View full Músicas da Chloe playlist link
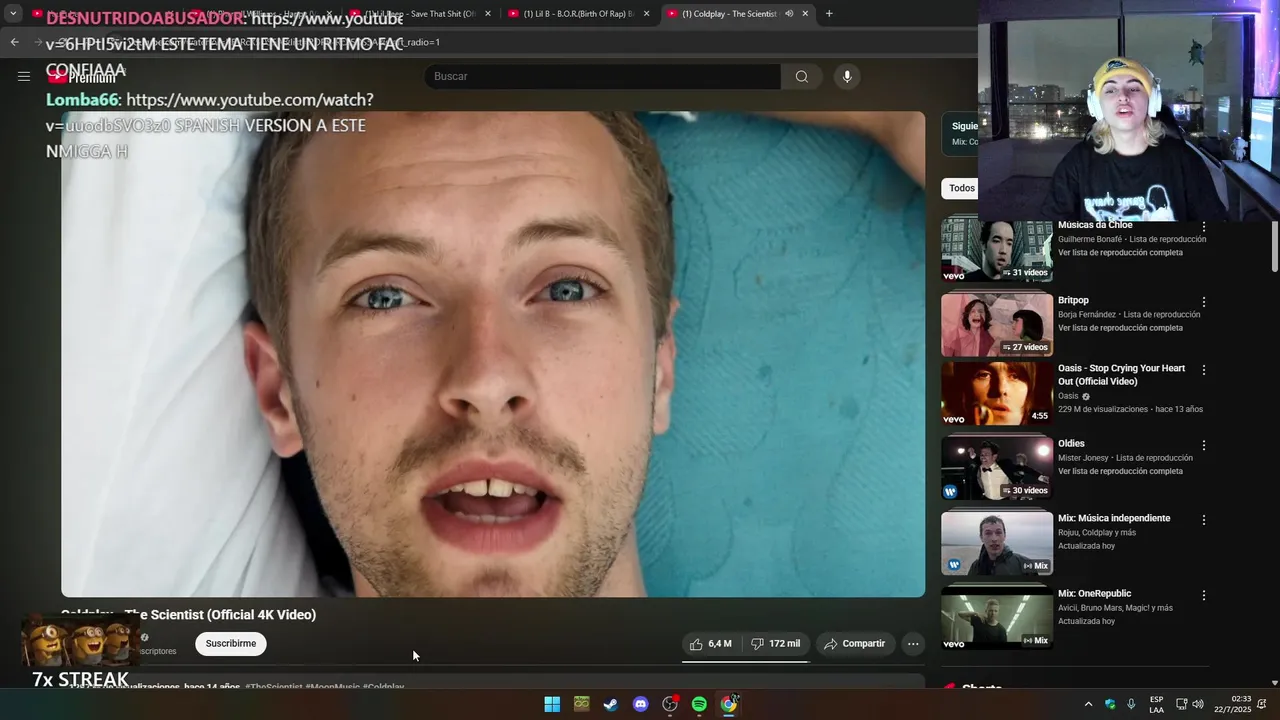1280x720 pixels. pyautogui.click(x=1120, y=253)
